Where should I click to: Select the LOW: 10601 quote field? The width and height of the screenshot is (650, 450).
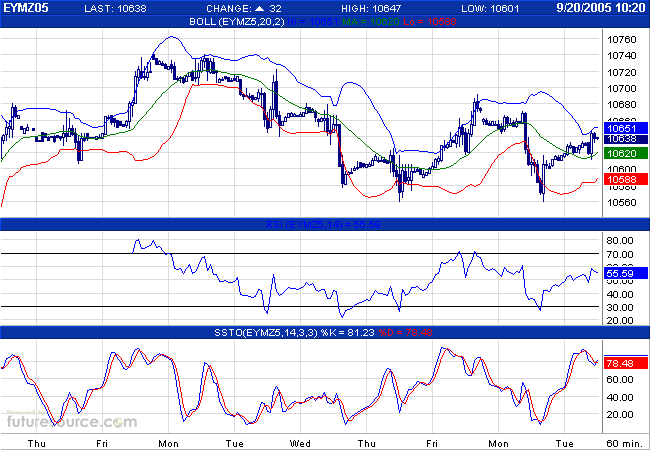point(490,9)
